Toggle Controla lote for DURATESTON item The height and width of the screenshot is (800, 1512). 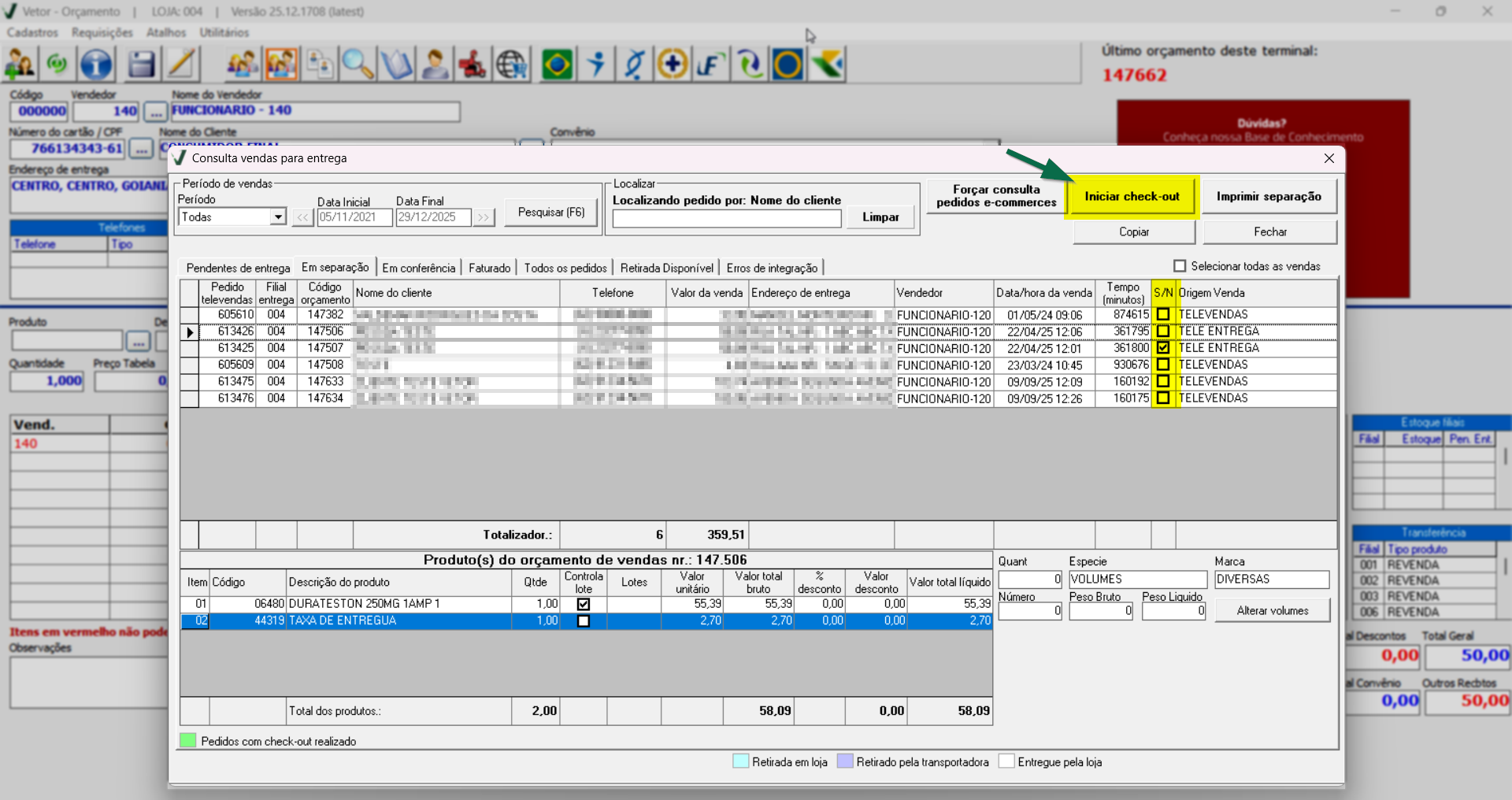click(584, 604)
